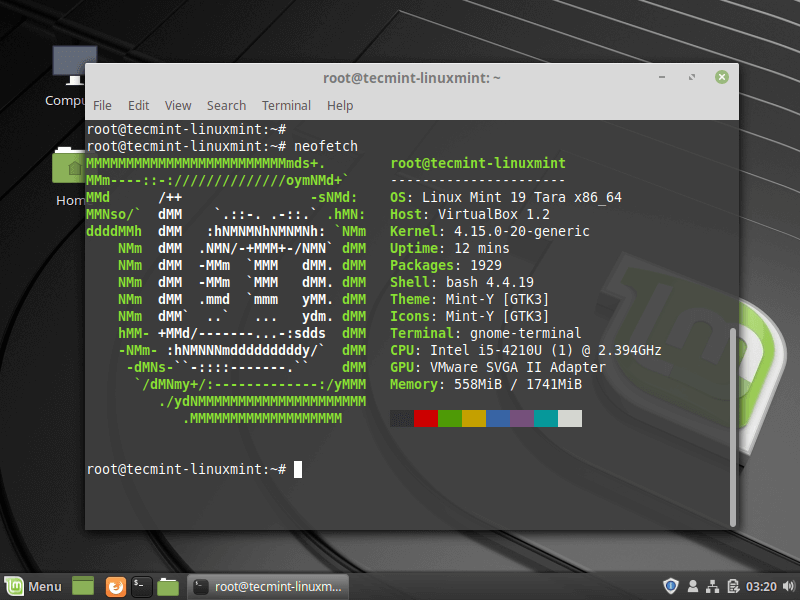Click the terminal vertical scrollbar
Screen dimensions: 800x600
732,420
